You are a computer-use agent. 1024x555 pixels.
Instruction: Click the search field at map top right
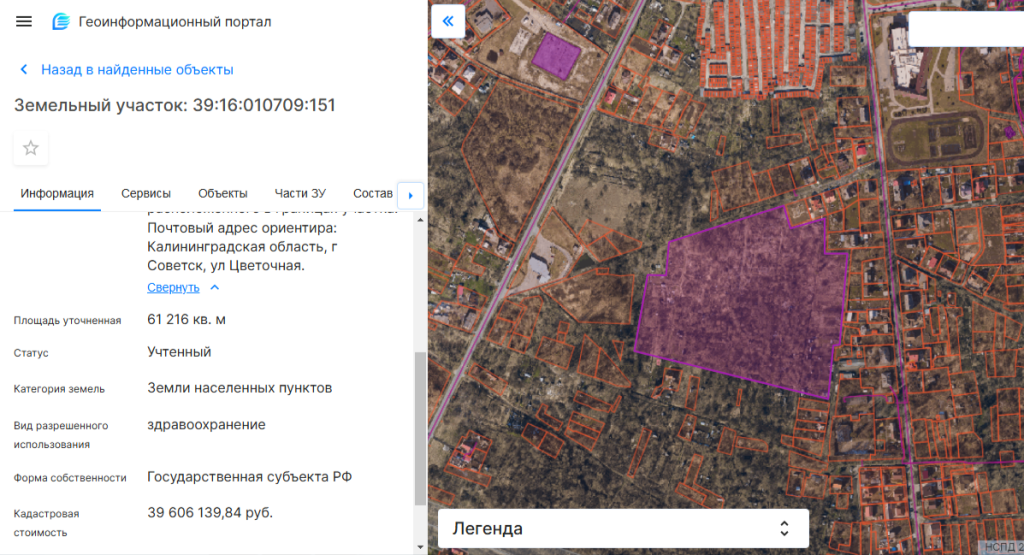pyautogui.click(x=965, y=30)
